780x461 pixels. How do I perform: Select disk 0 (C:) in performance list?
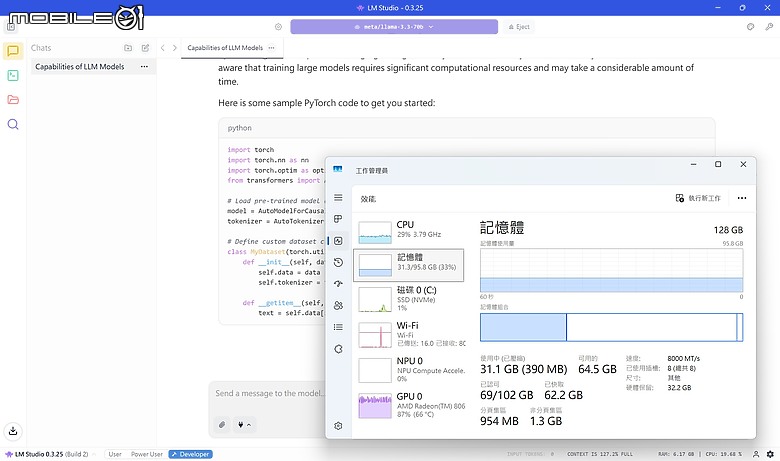tap(409, 298)
